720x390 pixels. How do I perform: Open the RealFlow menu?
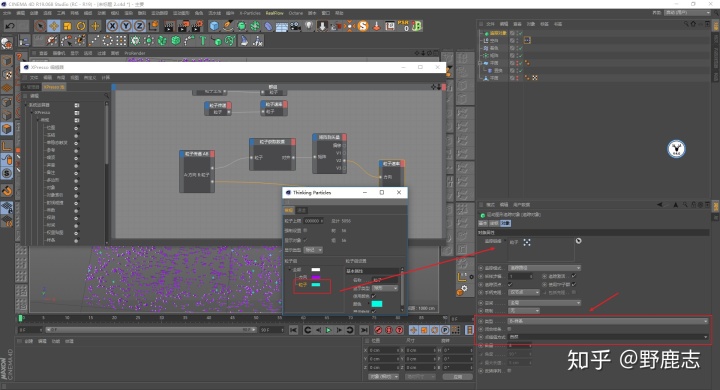(x=275, y=13)
